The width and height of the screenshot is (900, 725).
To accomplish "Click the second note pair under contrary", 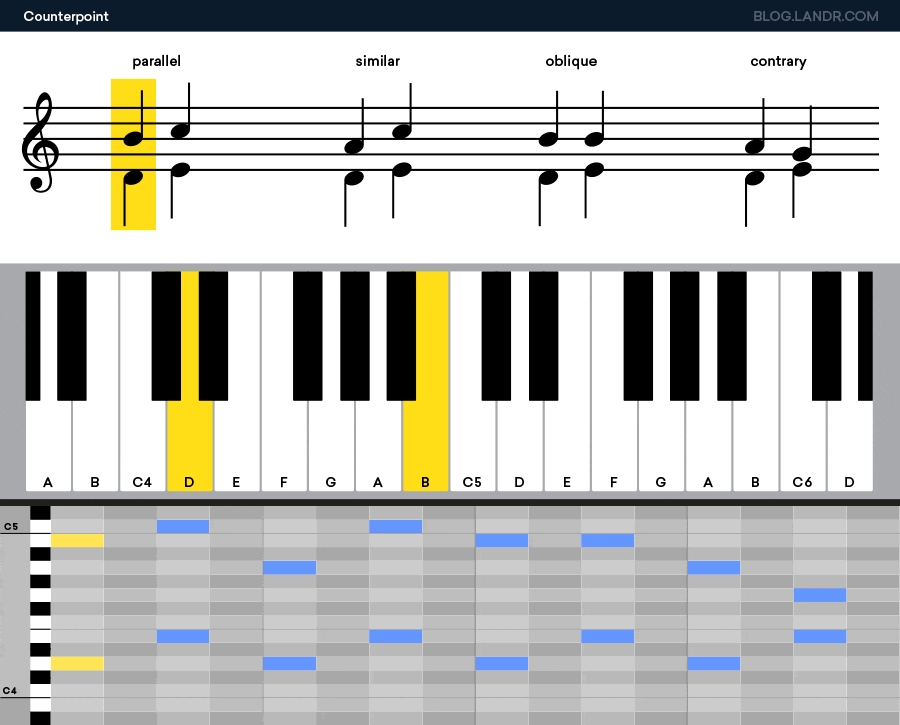I will (802, 161).
